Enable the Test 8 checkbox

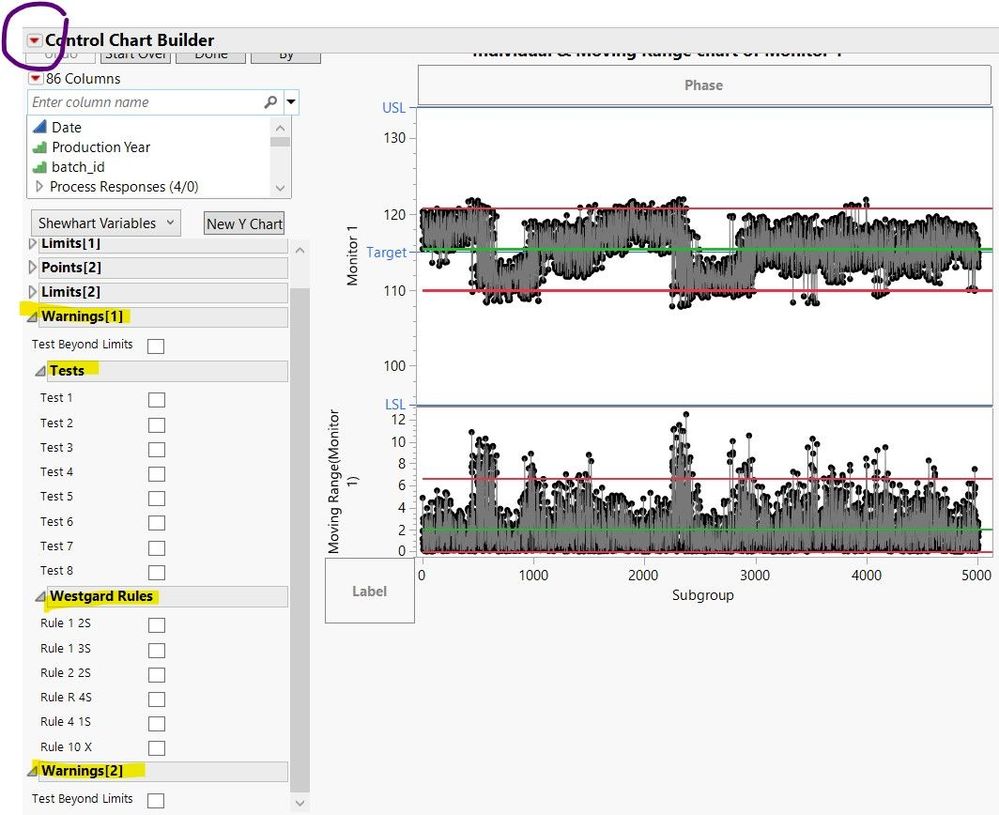tap(157, 572)
